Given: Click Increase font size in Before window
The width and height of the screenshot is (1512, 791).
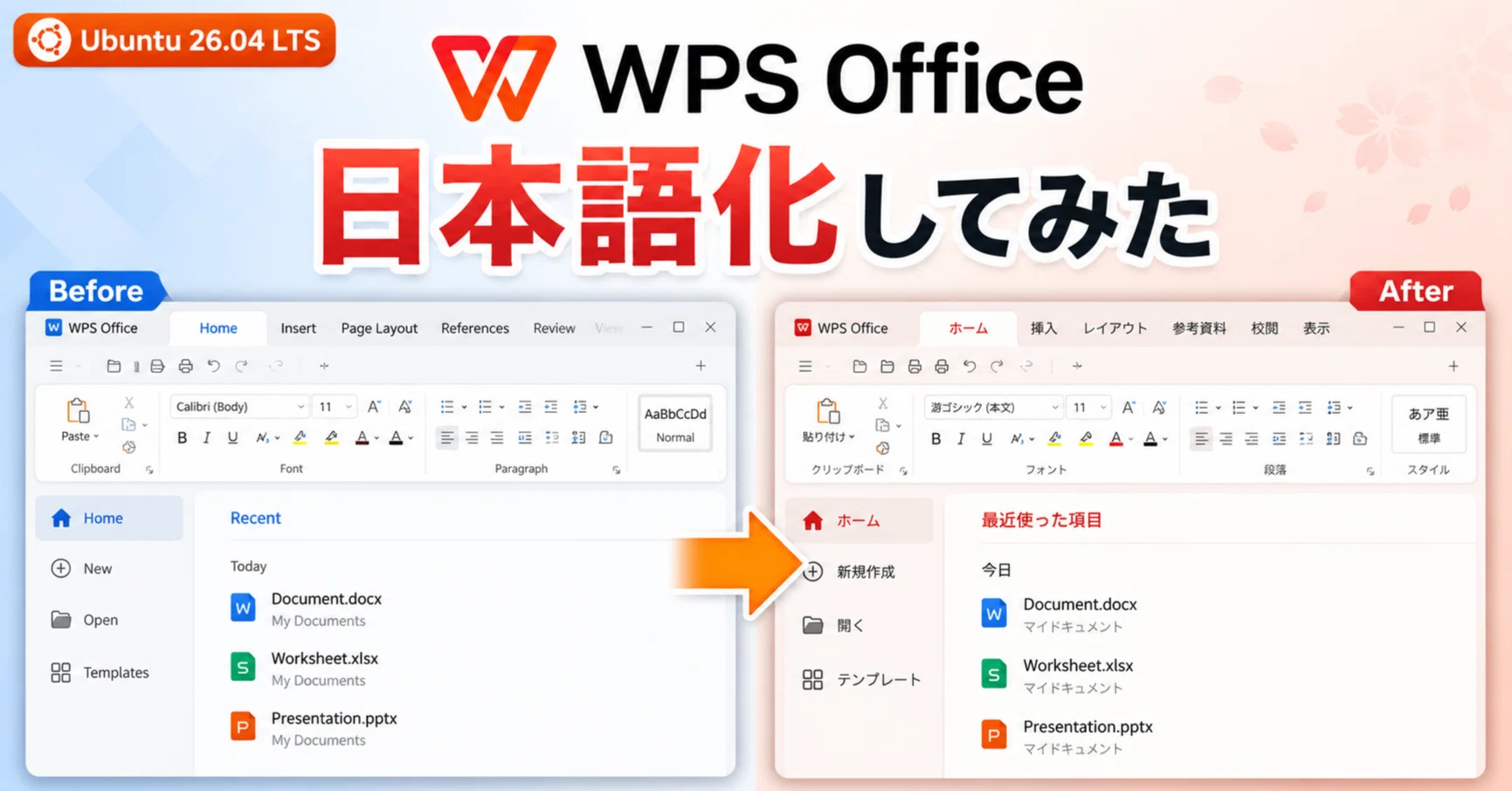Looking at the screenshot, I should [x=374, y=407].
